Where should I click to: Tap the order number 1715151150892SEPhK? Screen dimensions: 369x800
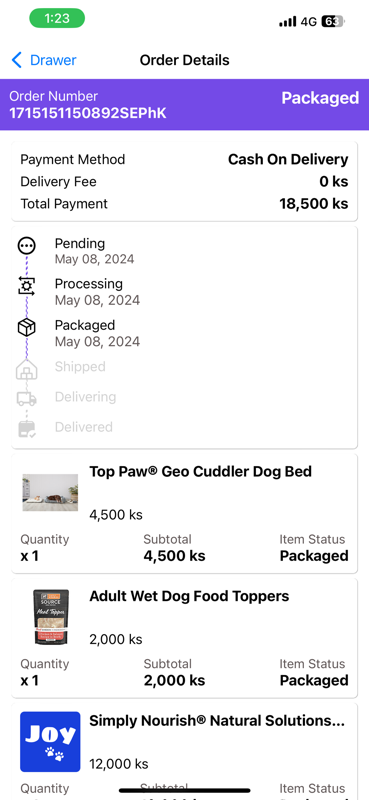(88, 113)
